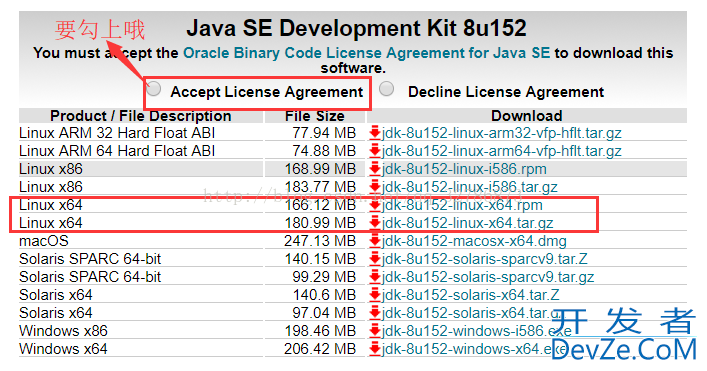Download jdk-8u152-linux-x64.tar.gz

coord(468,223)
